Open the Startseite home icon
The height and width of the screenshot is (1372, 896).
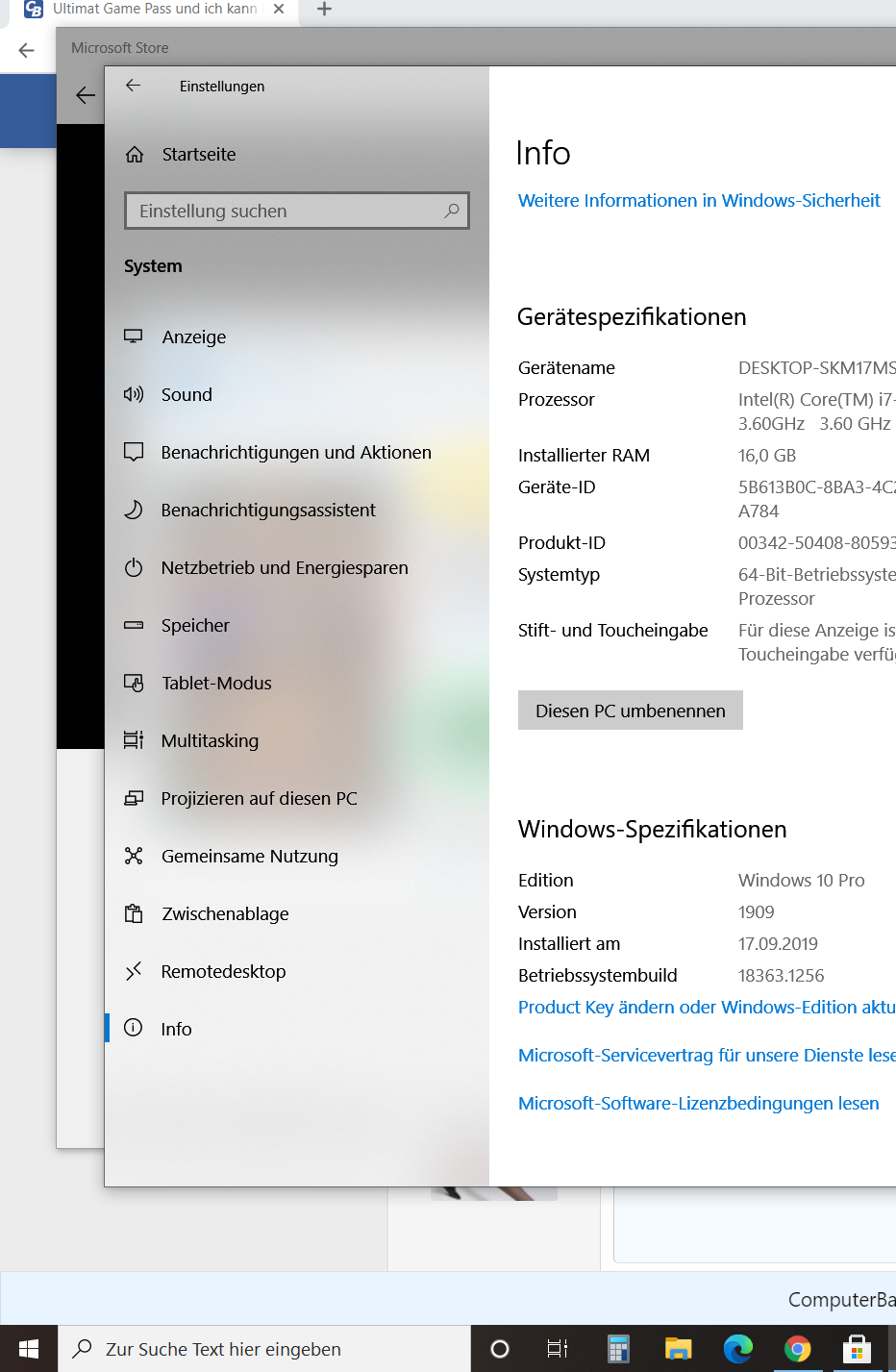pos(135,154)
